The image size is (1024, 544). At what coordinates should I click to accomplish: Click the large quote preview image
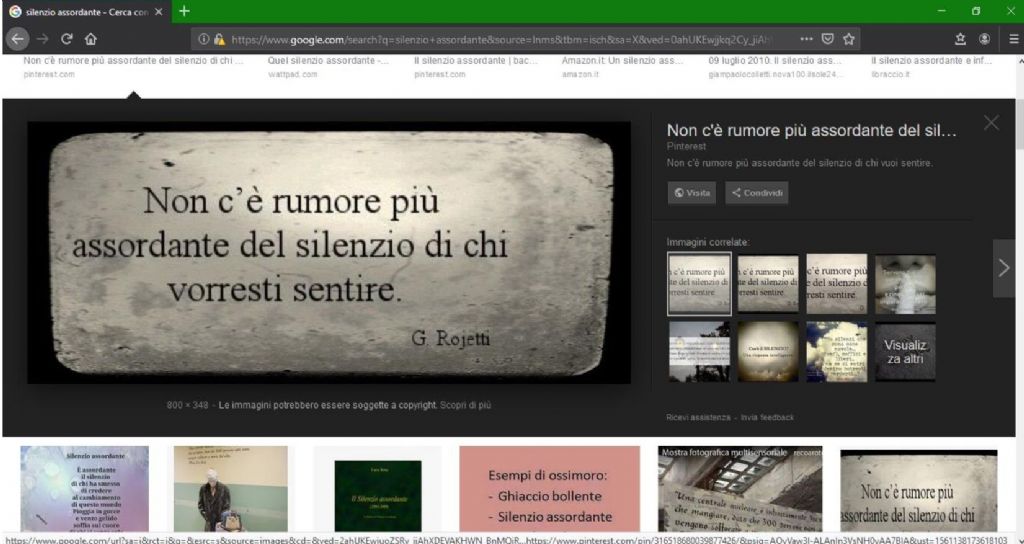coord(329,252)
